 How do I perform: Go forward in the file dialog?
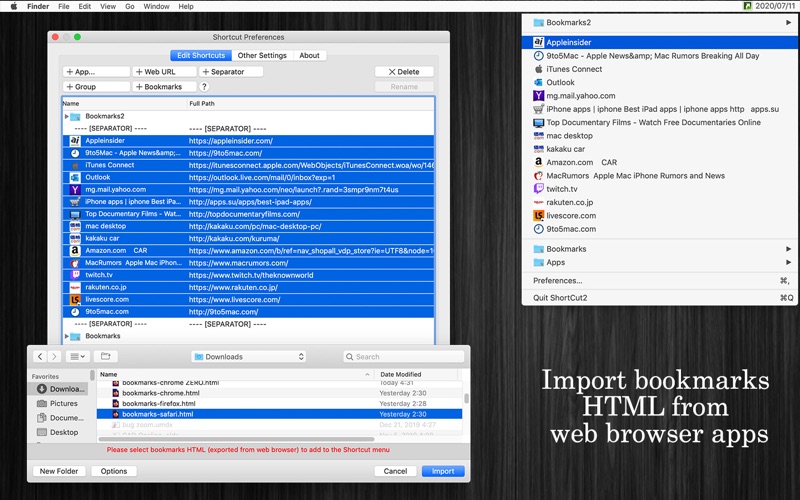(54, 356)
